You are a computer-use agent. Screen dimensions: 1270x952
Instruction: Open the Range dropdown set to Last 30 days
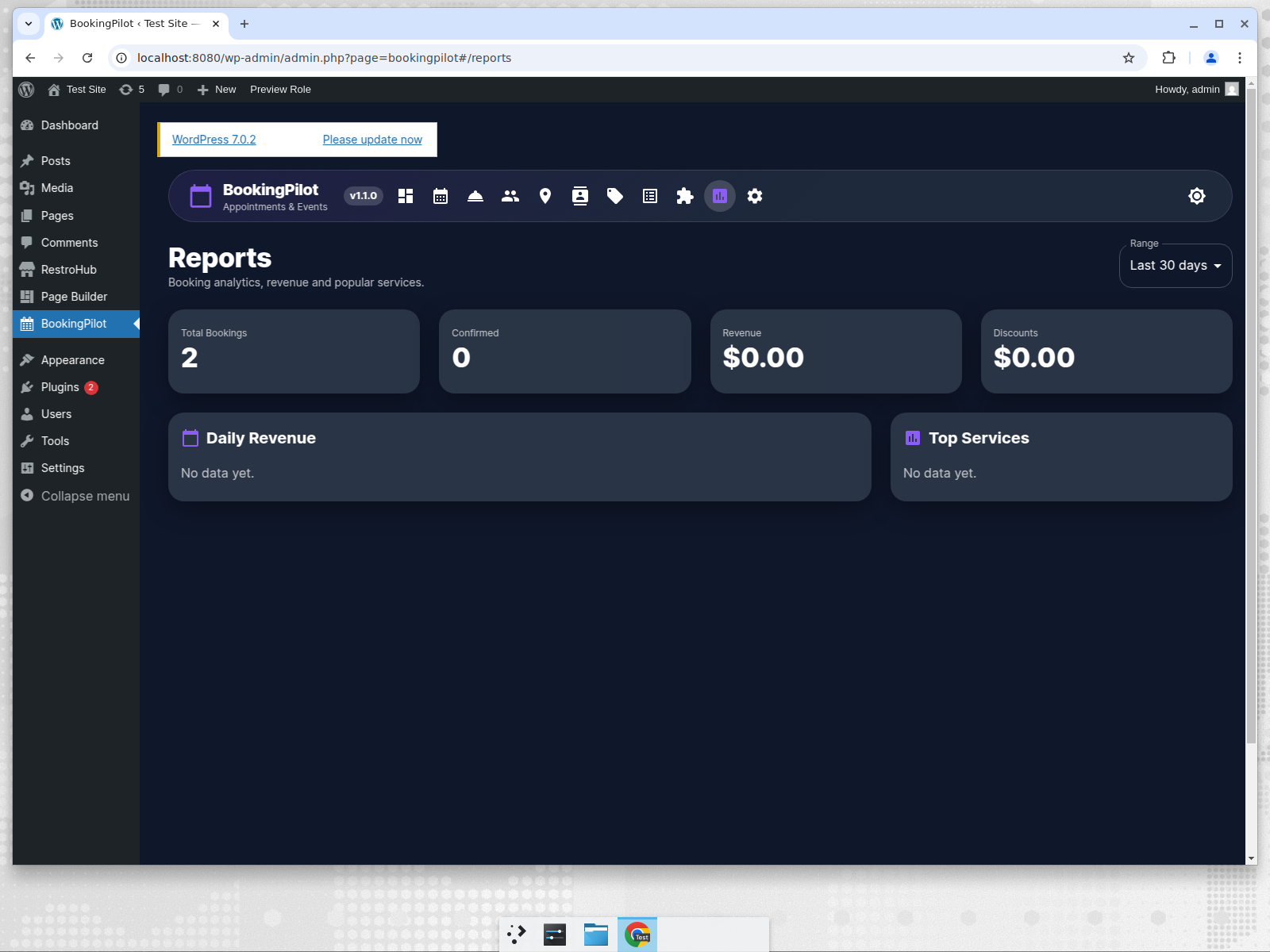[1176, 266]
